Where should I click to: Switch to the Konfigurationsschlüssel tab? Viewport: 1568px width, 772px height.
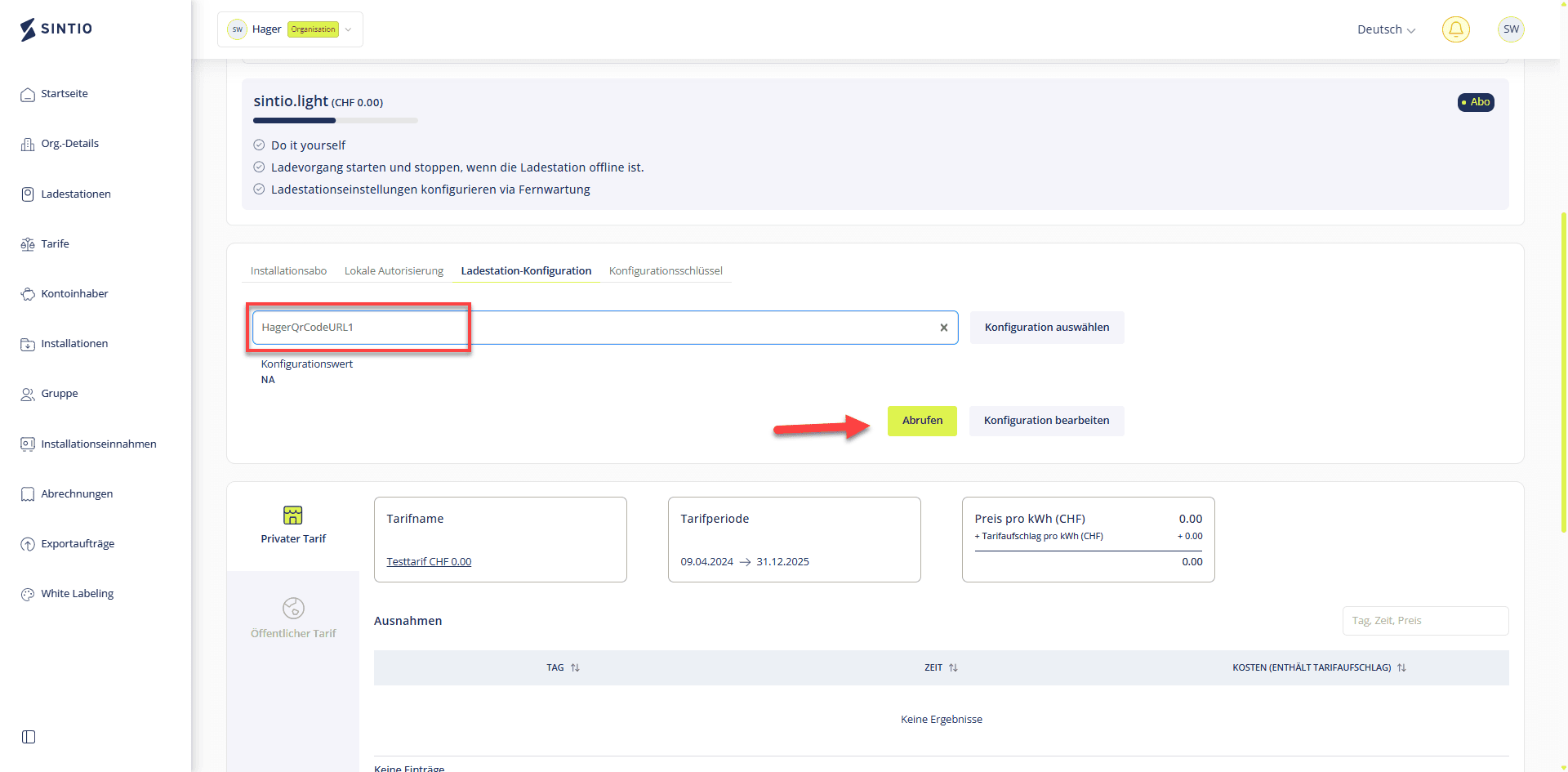(666, 271)
